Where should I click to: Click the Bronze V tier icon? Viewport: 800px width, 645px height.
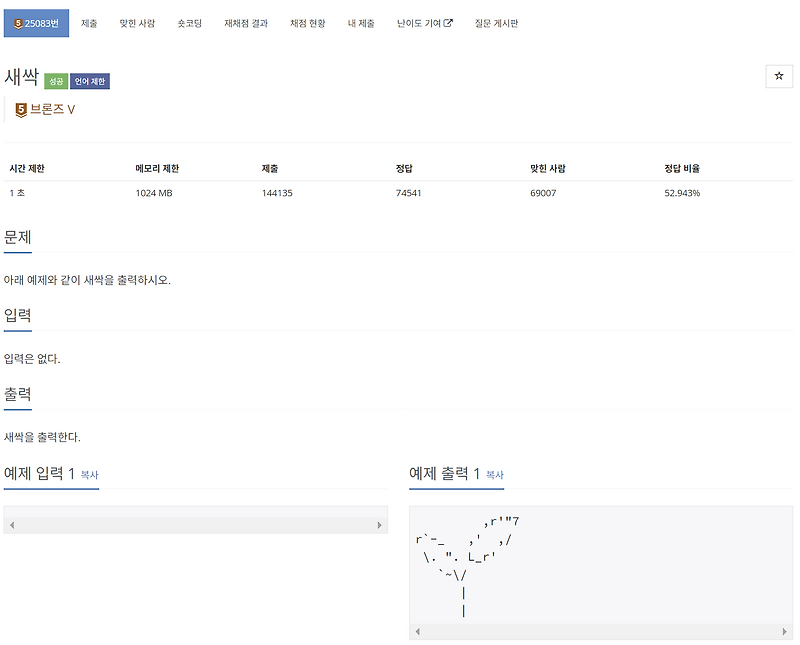(20, 109)
